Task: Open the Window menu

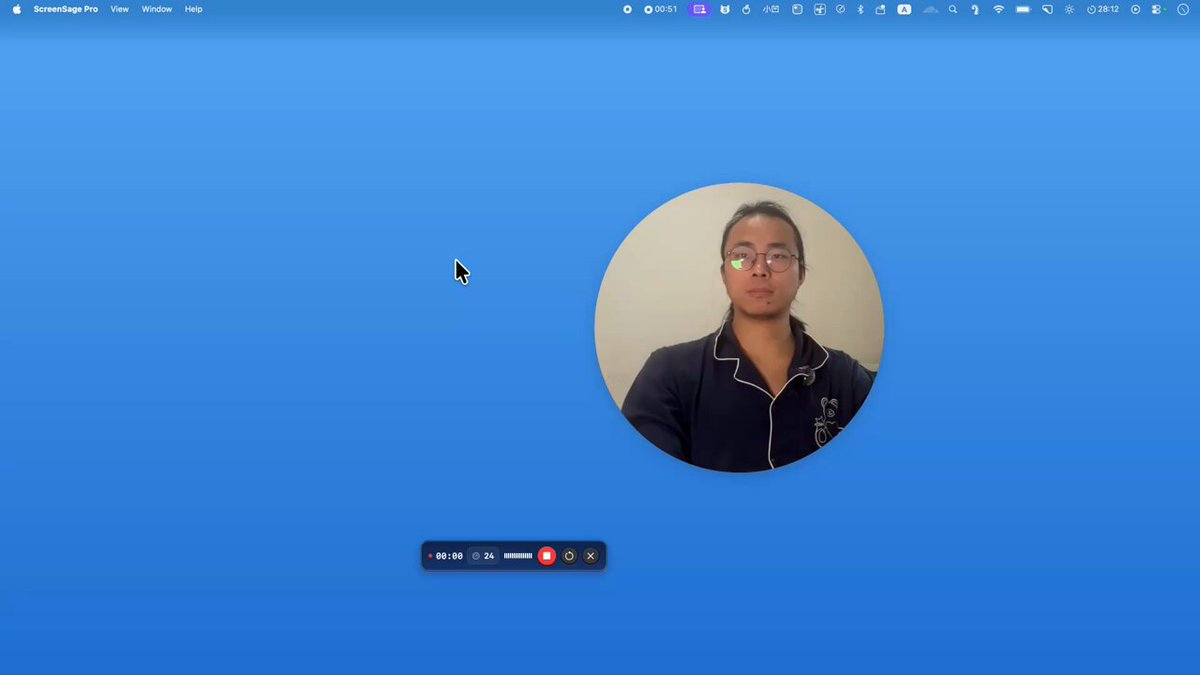Action: coord(156,9)
